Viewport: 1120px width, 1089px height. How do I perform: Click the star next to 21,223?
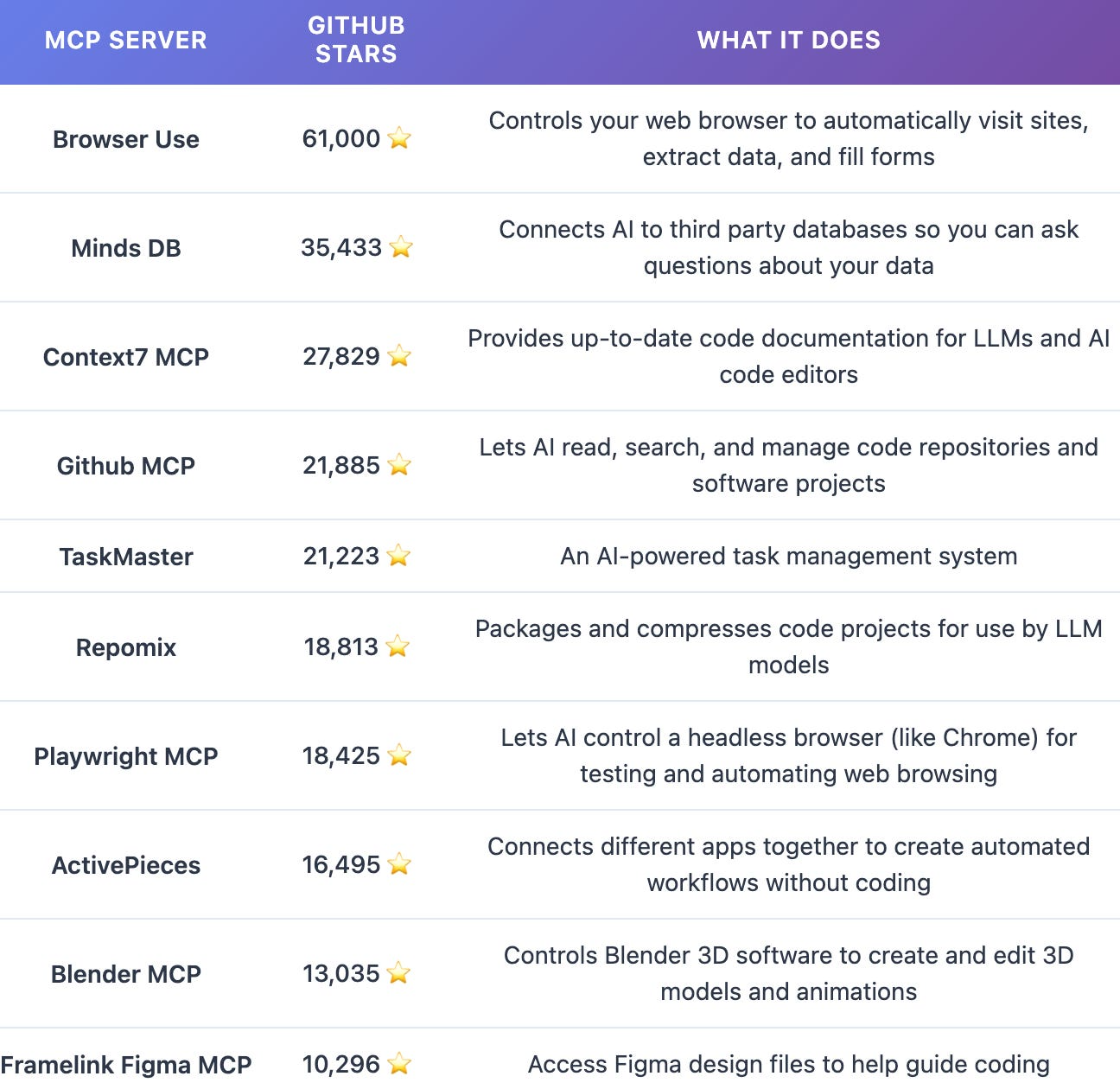click(398, 556)
